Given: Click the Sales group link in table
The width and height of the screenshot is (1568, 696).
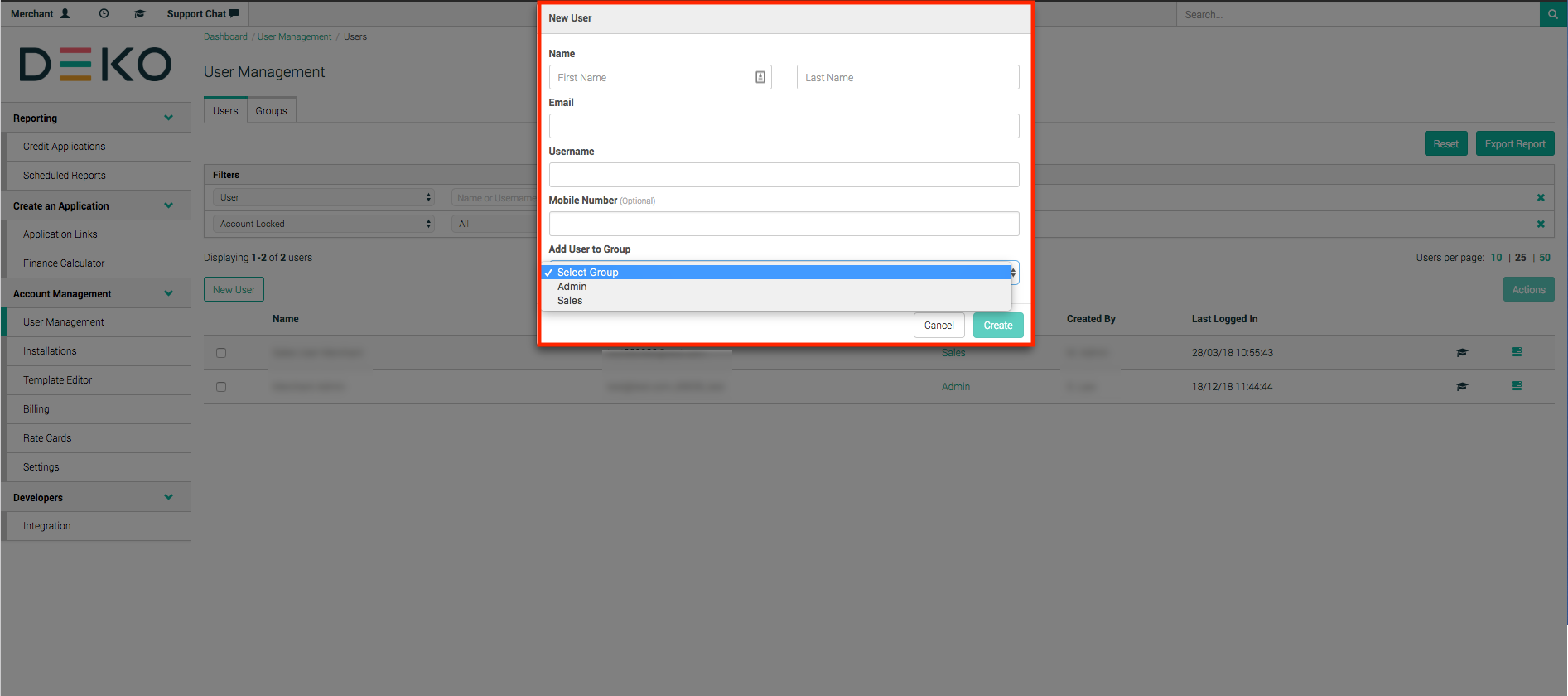Looking at the screenshot, I should [x=953, y=353].
